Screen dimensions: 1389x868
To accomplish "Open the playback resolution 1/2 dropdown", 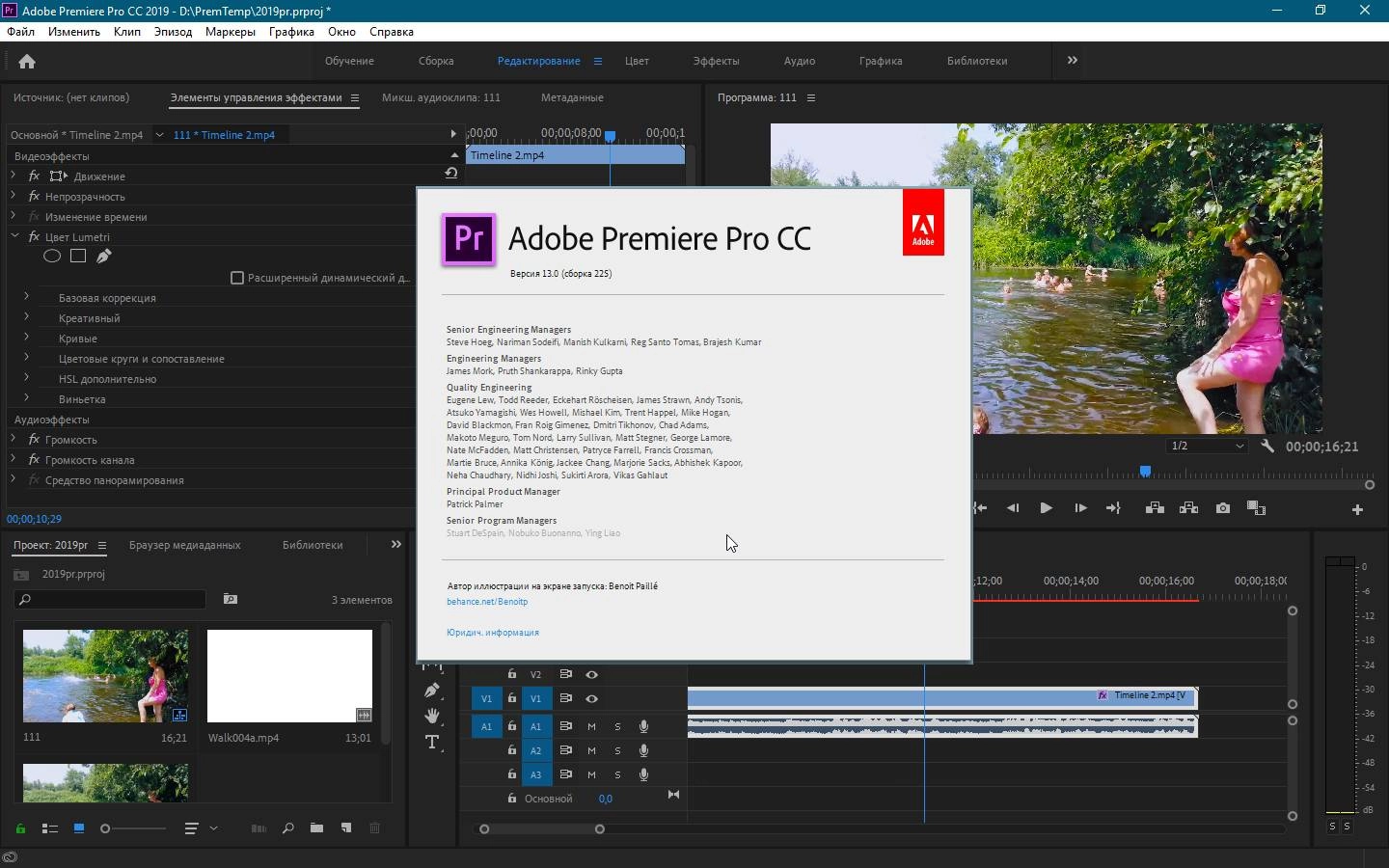I will 1208,446.
